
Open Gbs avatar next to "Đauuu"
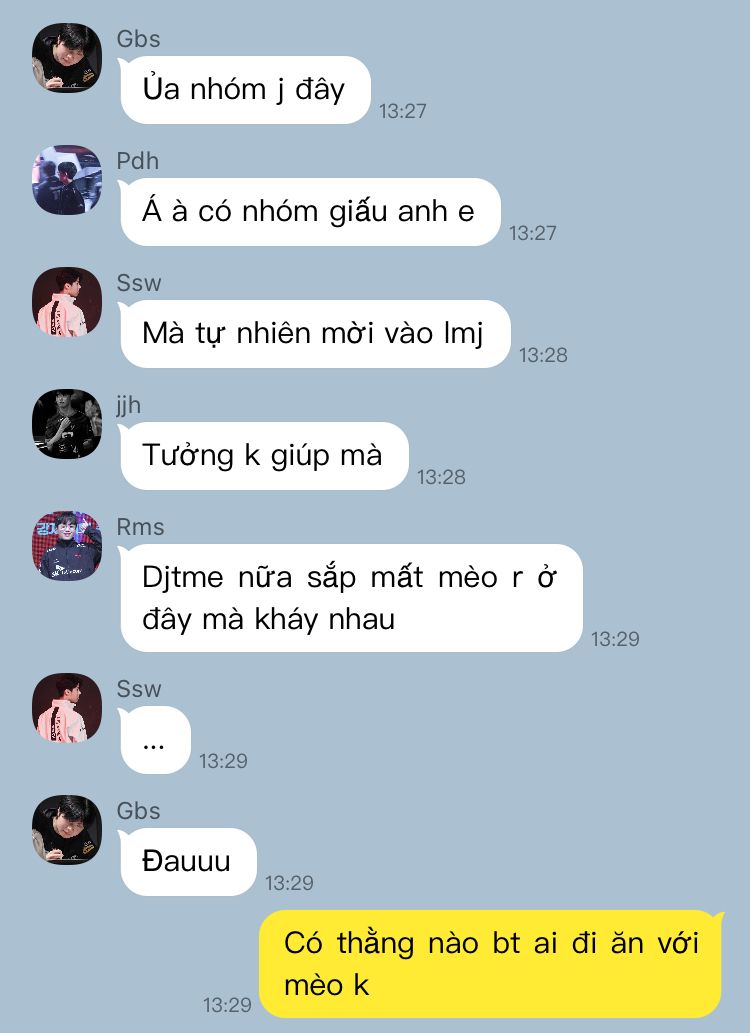pyautogui.click(x=67, y=829)
